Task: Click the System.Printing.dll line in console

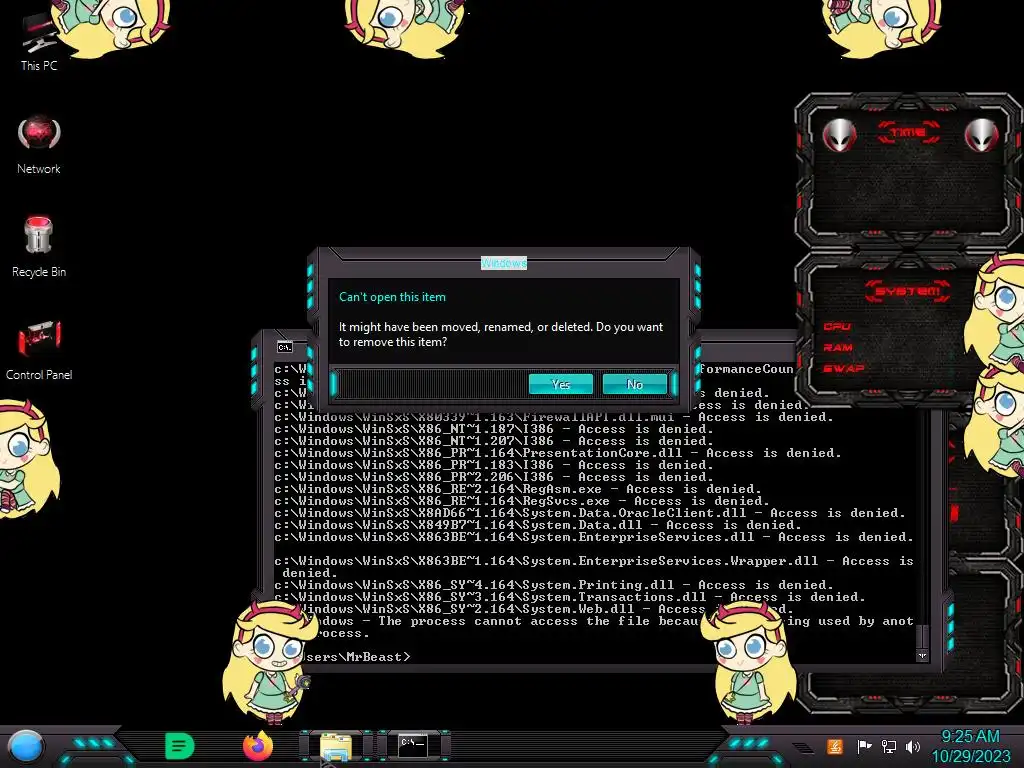Action: [x=554, y=585]
